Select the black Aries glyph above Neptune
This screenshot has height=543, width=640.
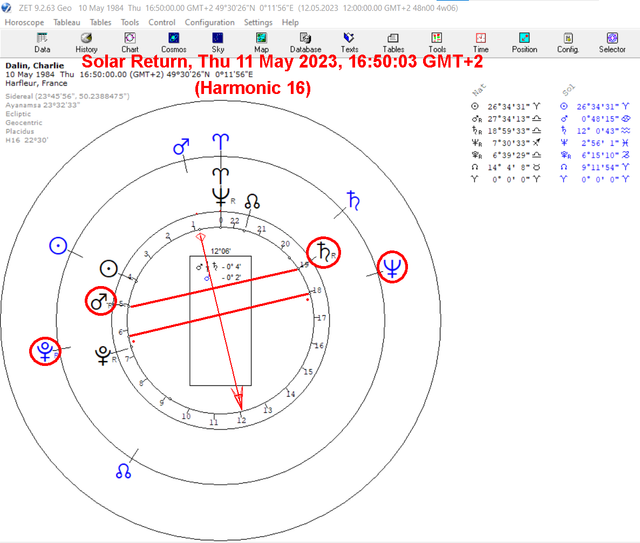(x=220, y=176)
